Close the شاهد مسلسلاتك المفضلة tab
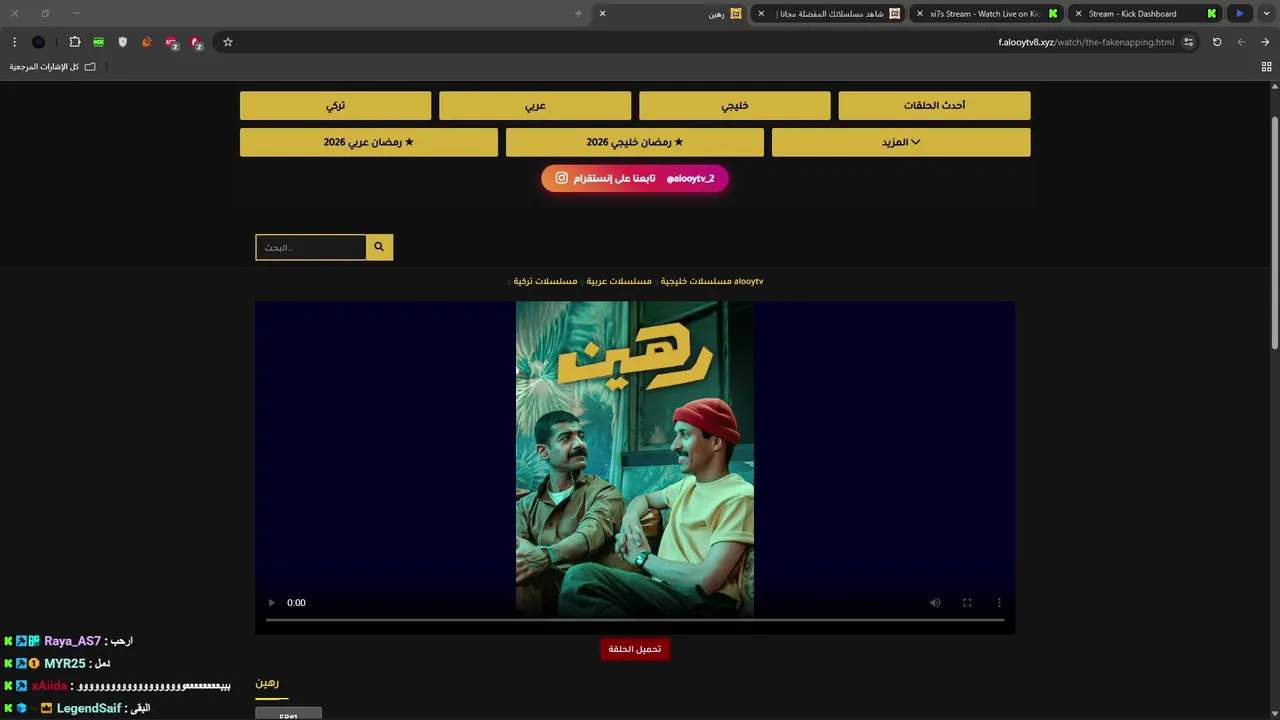The image size is (1280, 720). pyautogui.click(x=761, y=13)
